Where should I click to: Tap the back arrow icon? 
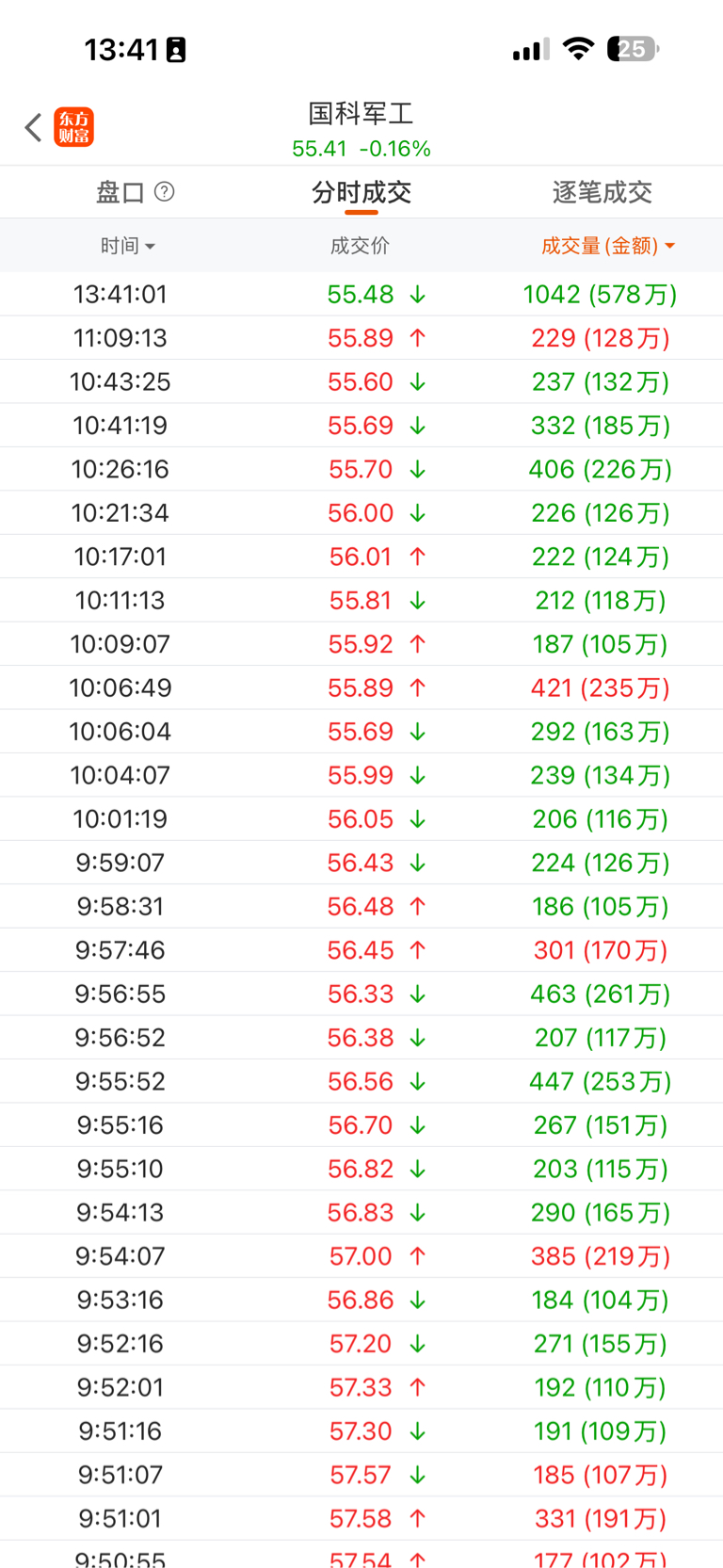34,127
